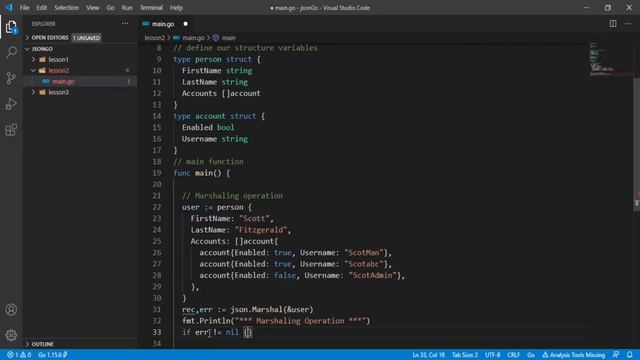
Task: Click the Ln 33, Col 18 position indicator
Action: (x=429, y=355)
